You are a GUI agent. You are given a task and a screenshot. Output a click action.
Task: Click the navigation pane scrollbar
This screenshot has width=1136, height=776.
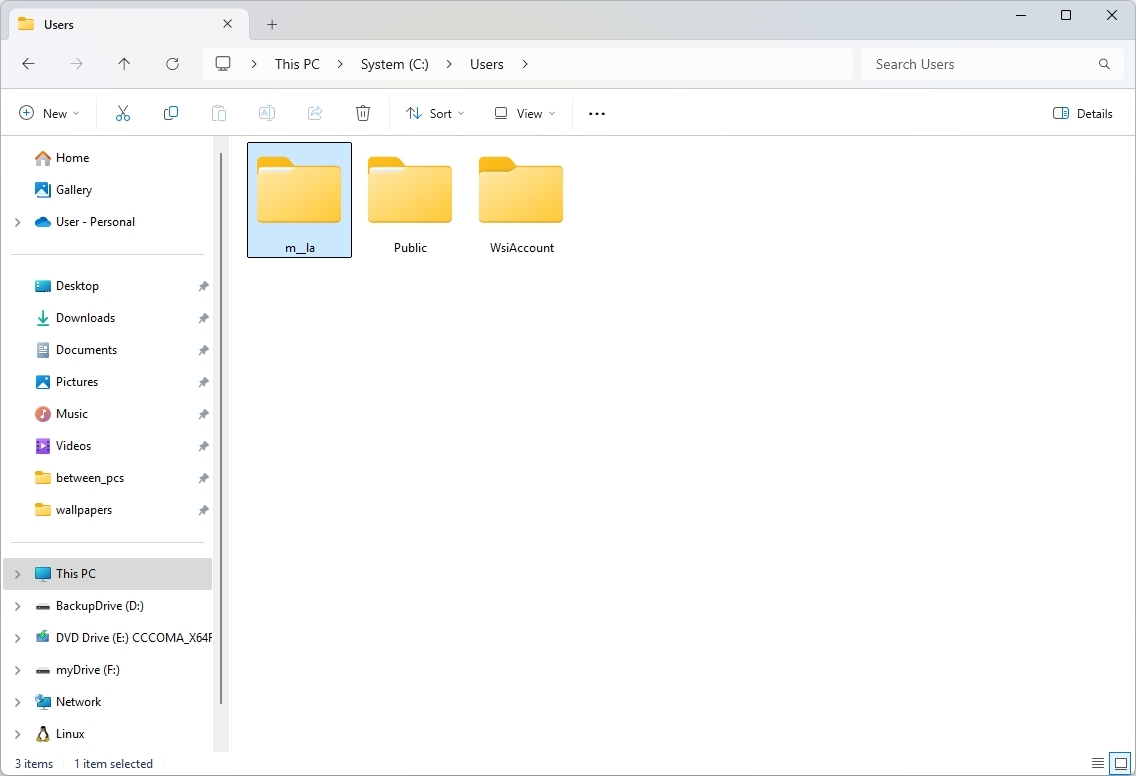point(220,427)
